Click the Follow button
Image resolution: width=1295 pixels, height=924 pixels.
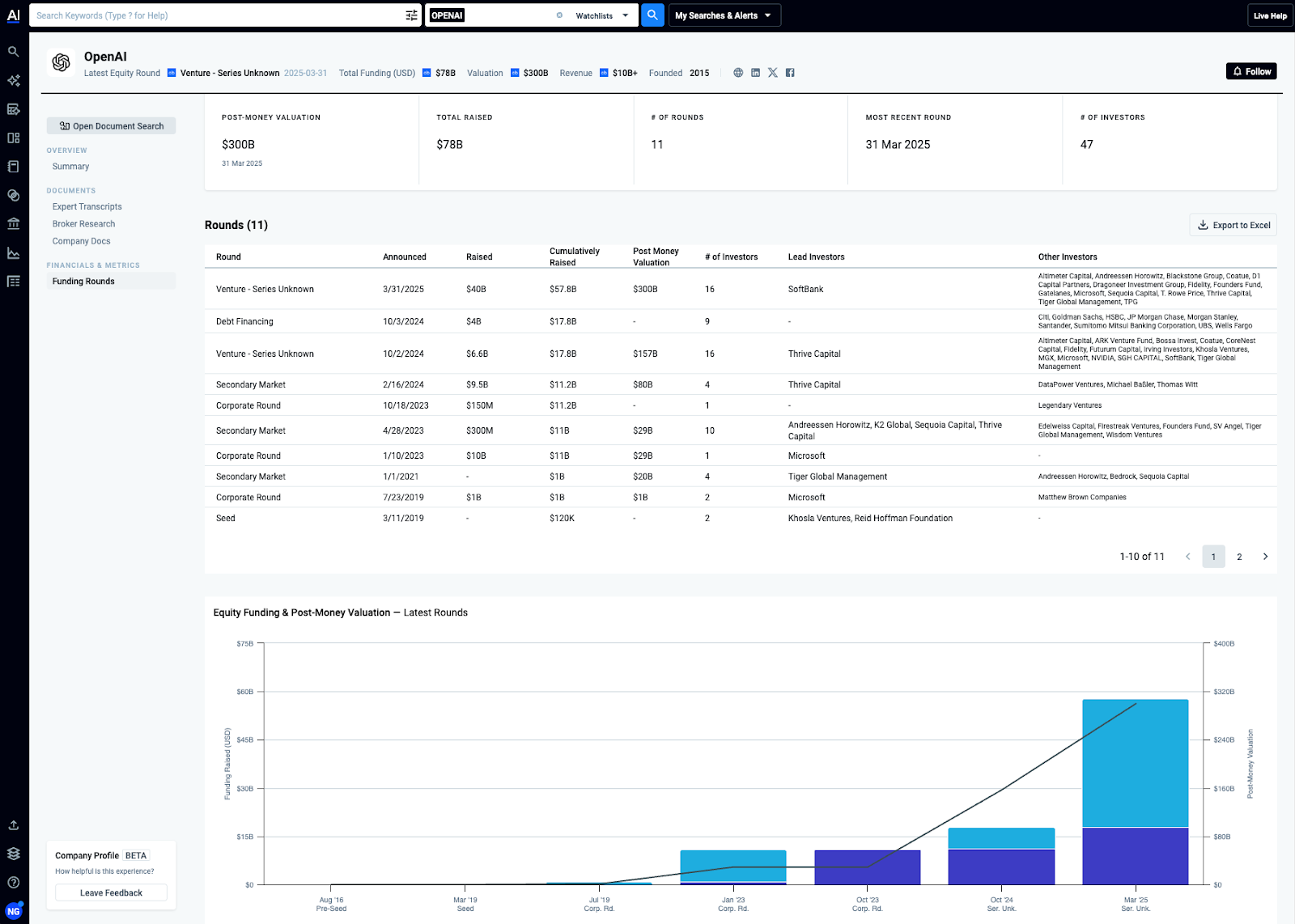point(1251,71)
